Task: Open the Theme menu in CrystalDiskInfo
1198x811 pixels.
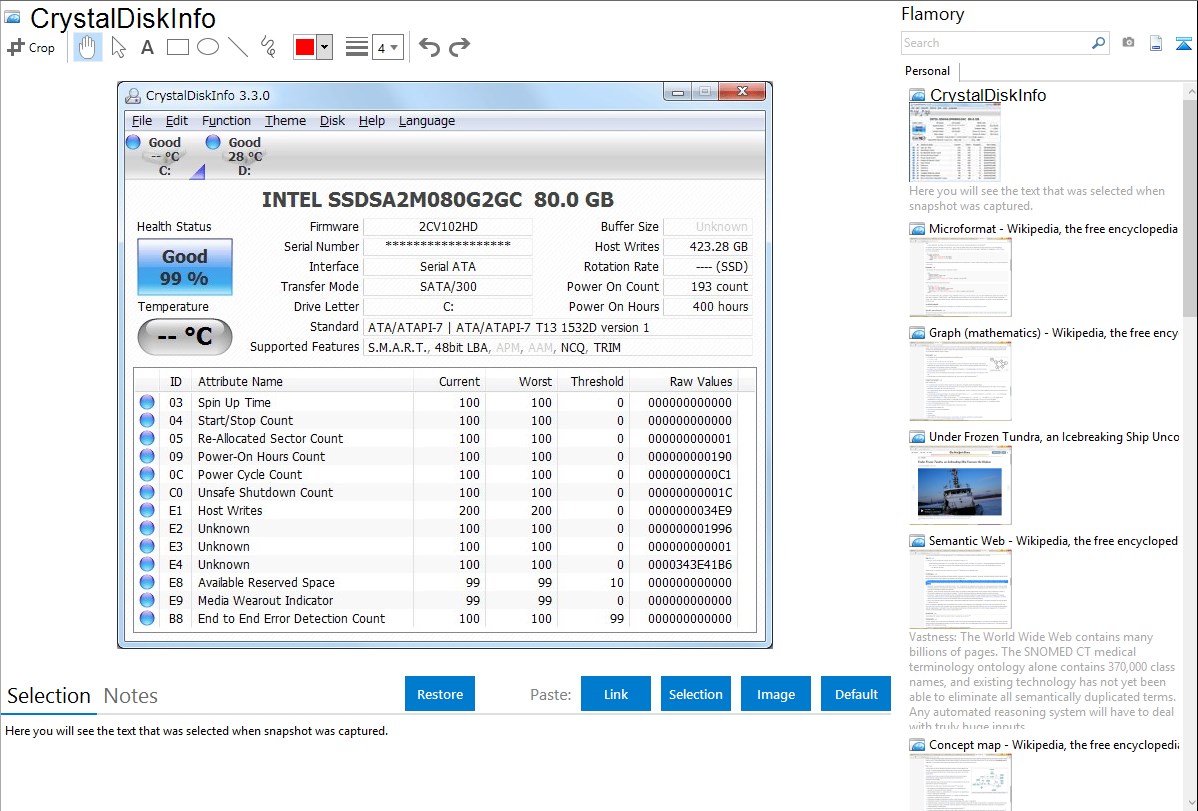Action: tap(285, 121)
